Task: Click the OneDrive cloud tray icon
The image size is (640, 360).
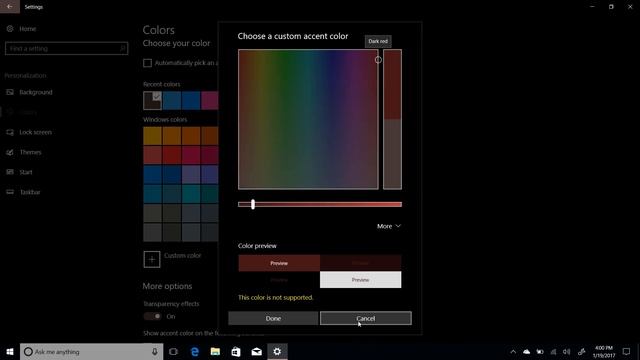Action: [527, 352]
